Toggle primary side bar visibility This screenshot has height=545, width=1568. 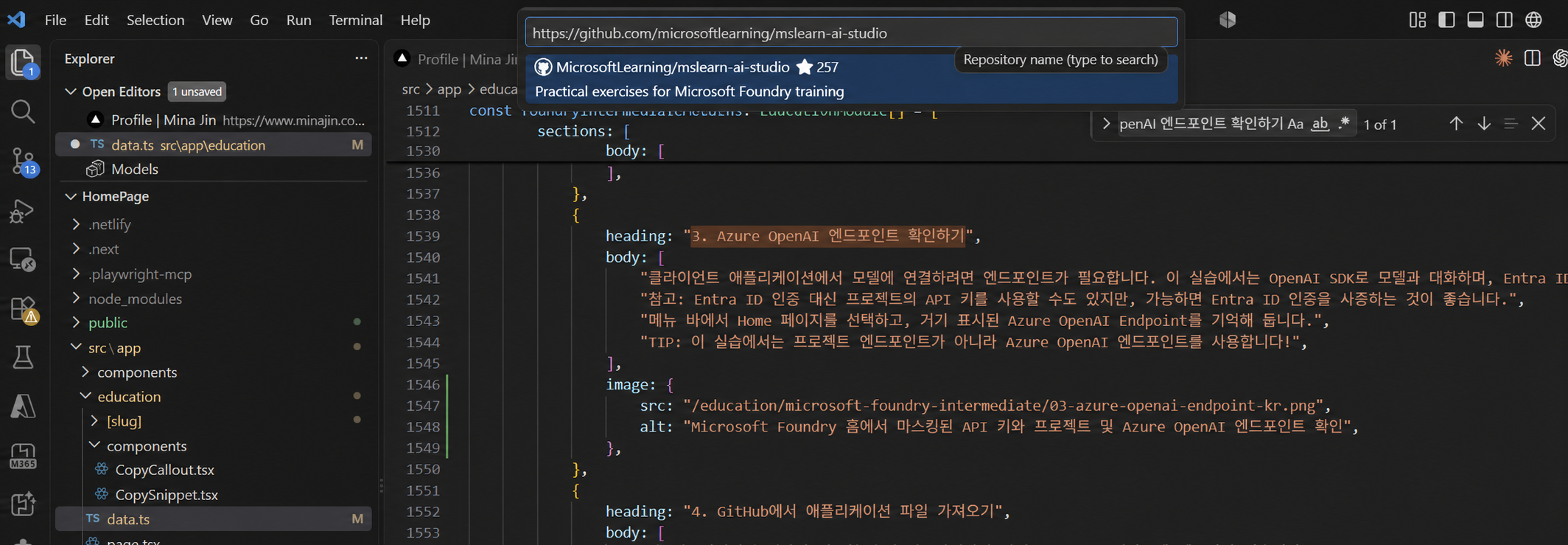[x=1446, y=20]
